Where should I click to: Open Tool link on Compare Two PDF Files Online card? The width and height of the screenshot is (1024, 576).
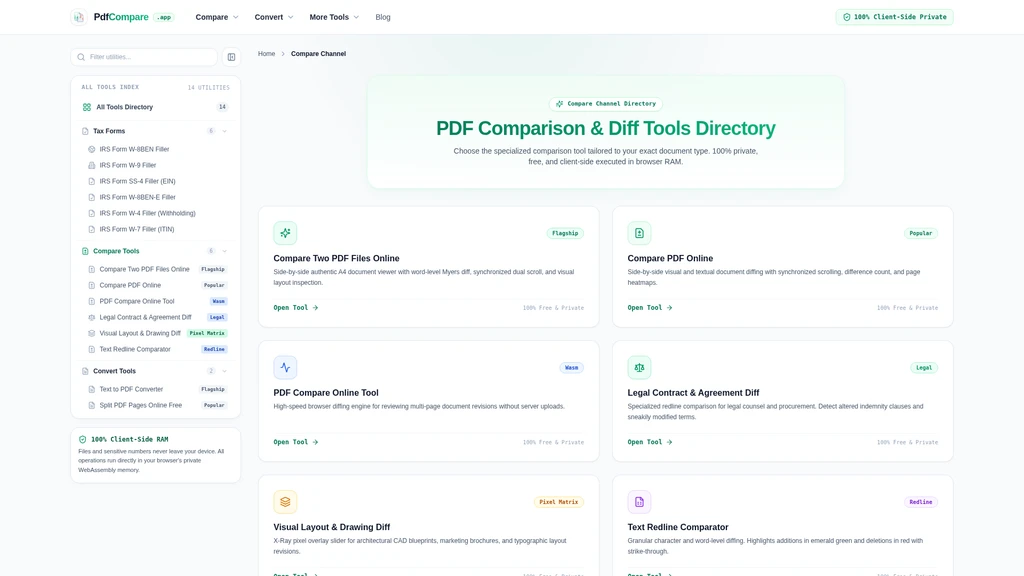pyautogui.click(x=296, y=308)
